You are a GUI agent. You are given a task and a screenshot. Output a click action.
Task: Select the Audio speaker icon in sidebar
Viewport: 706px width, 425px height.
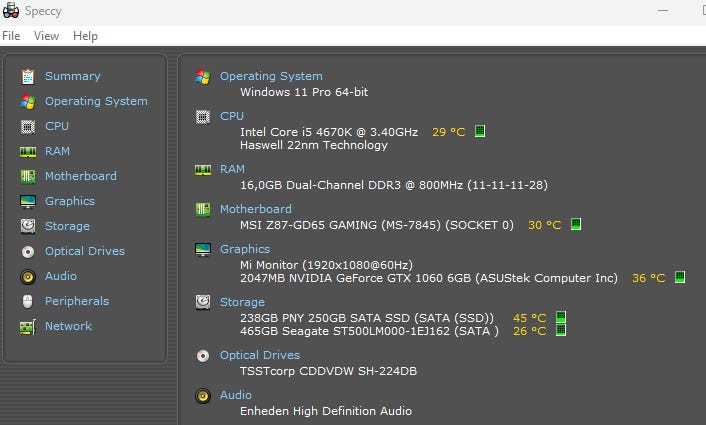pyautogui.click(x=28, y=276)
